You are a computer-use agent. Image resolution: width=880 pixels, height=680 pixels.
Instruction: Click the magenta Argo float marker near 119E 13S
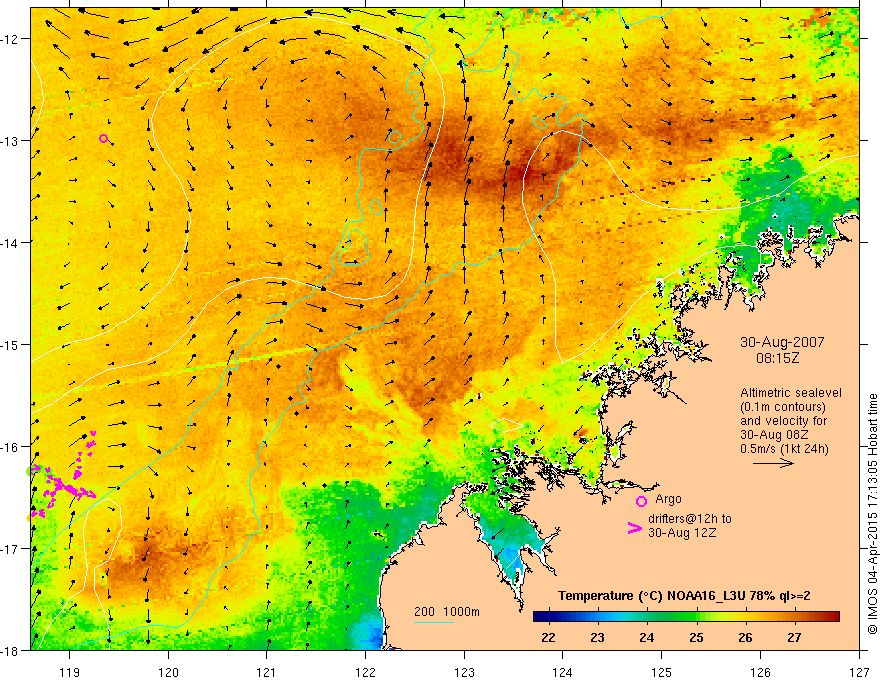pyautogui.click(x=103, y=139)
